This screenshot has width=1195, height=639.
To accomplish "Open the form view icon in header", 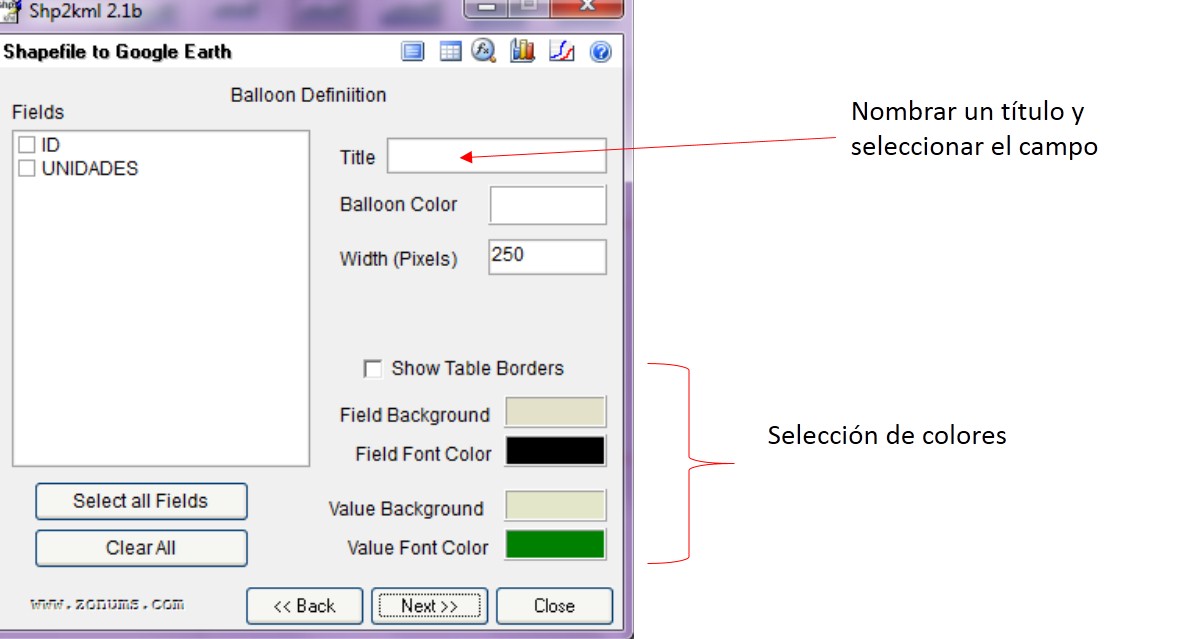I will (x=412, y=52).
